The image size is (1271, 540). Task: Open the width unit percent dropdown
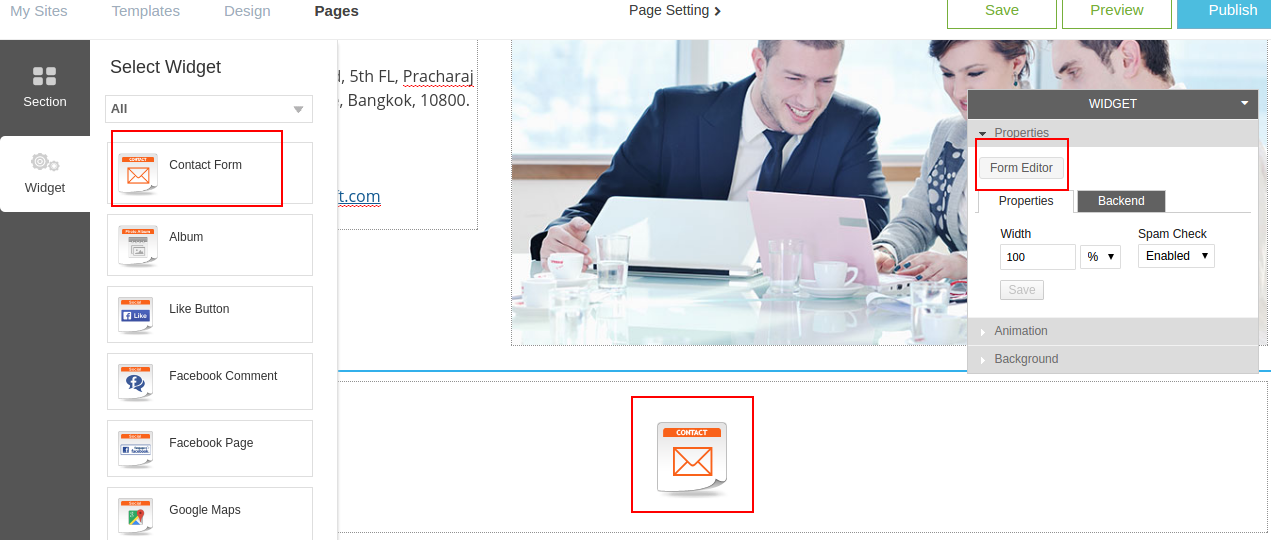click(1100, 257)
